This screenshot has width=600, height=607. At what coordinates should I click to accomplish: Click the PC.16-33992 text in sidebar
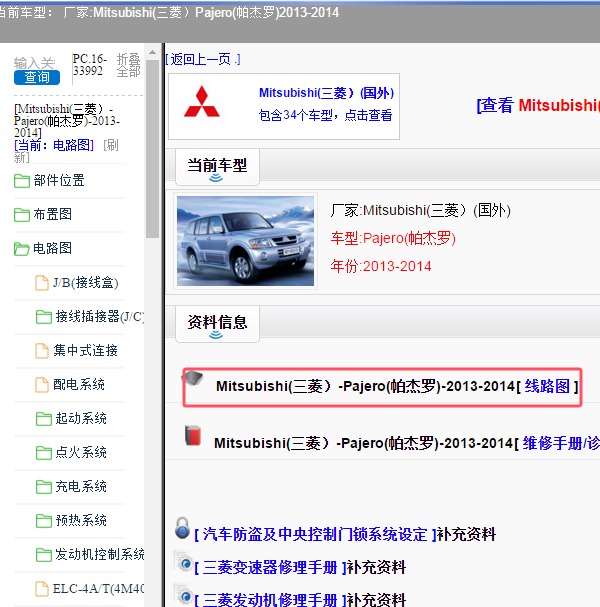point(89,65)
